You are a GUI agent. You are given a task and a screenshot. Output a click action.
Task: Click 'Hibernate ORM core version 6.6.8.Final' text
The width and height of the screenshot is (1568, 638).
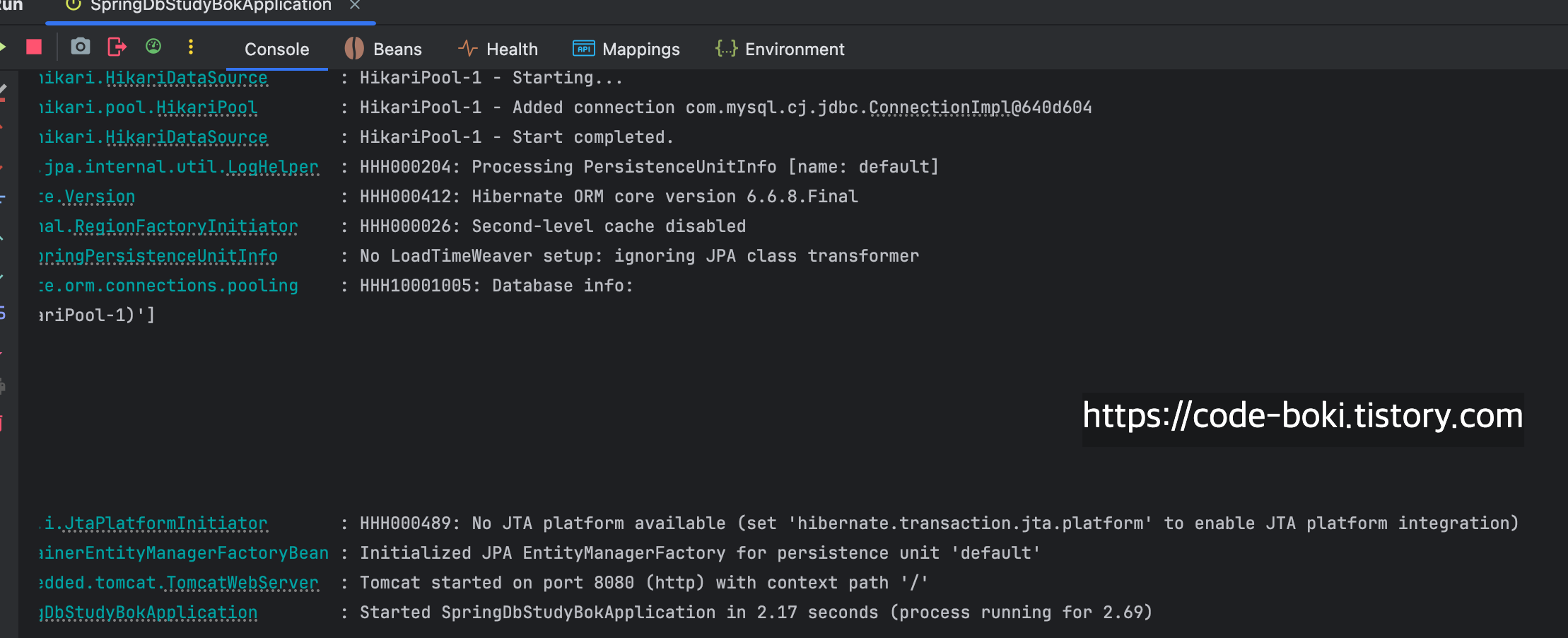click(665, 197)
